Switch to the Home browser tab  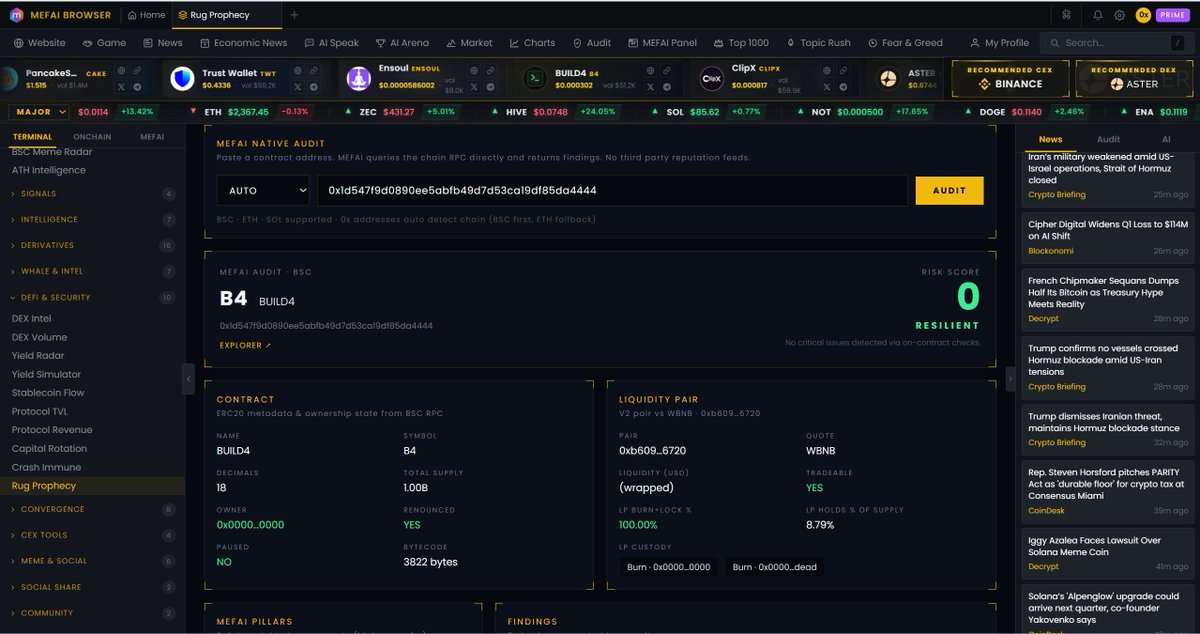[146, 15]
